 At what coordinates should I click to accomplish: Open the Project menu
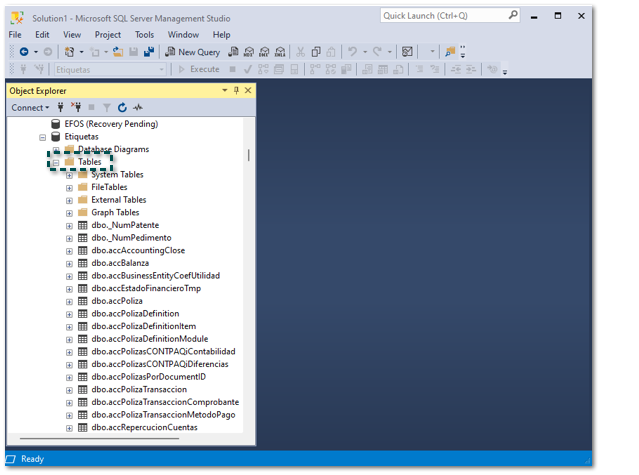tap(107, 35)
